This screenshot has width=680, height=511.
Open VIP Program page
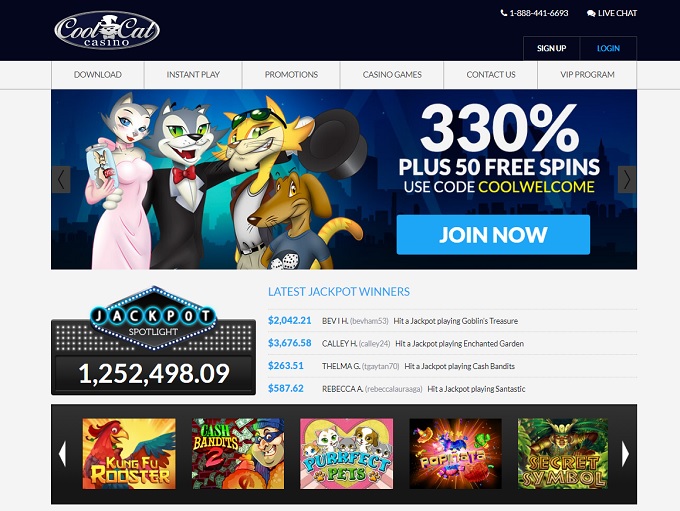[x=587, y=75]
